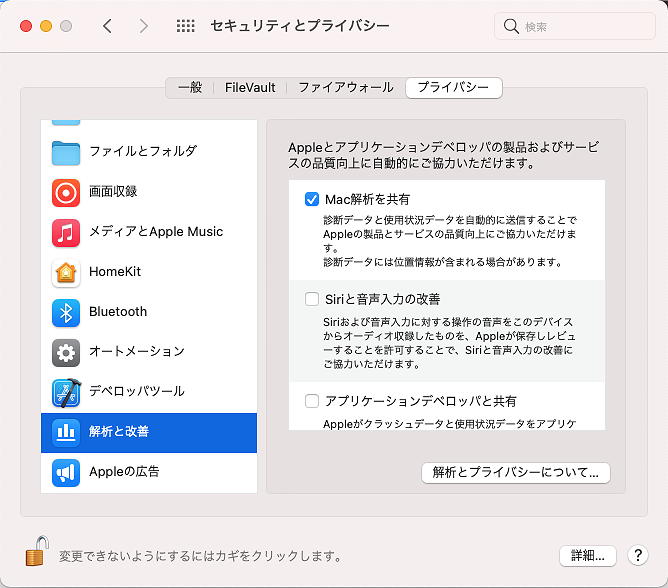Click the メディアとApple Music note icon

pos(66,233)
